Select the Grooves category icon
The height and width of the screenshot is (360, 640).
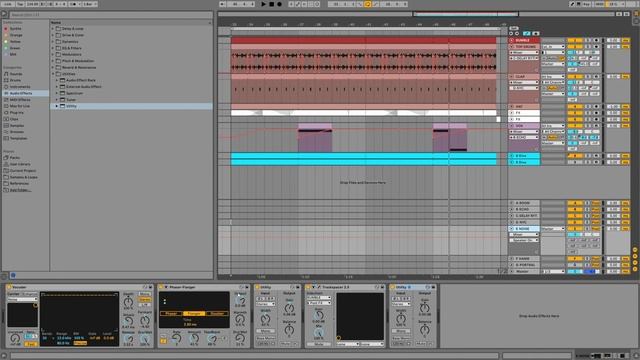click(x=6, y=132)
